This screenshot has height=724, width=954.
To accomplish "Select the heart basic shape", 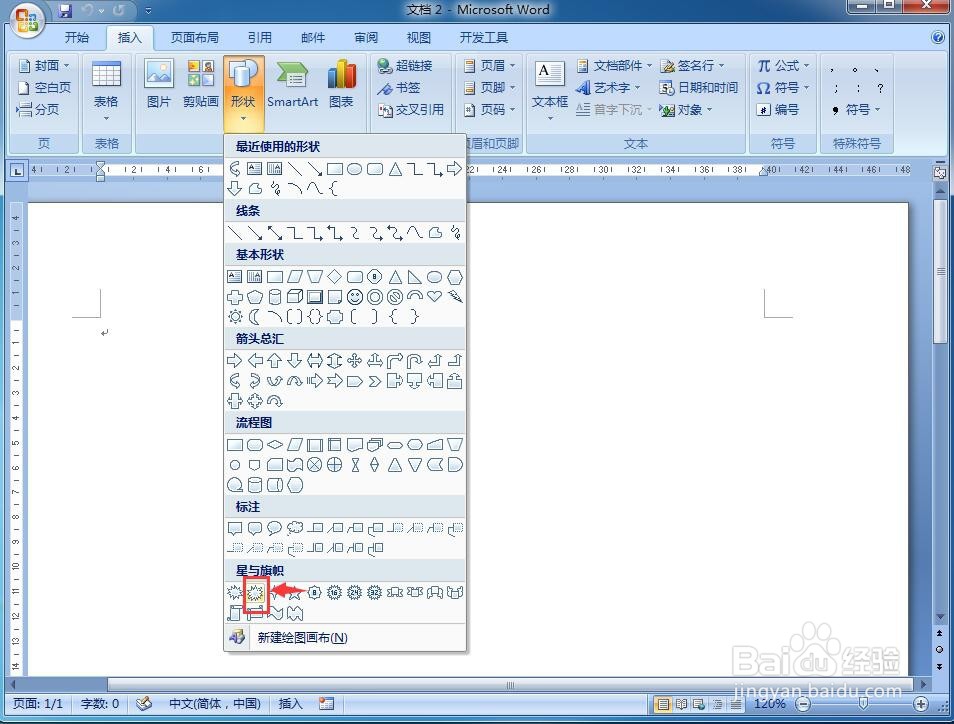I will coord(434,296).
